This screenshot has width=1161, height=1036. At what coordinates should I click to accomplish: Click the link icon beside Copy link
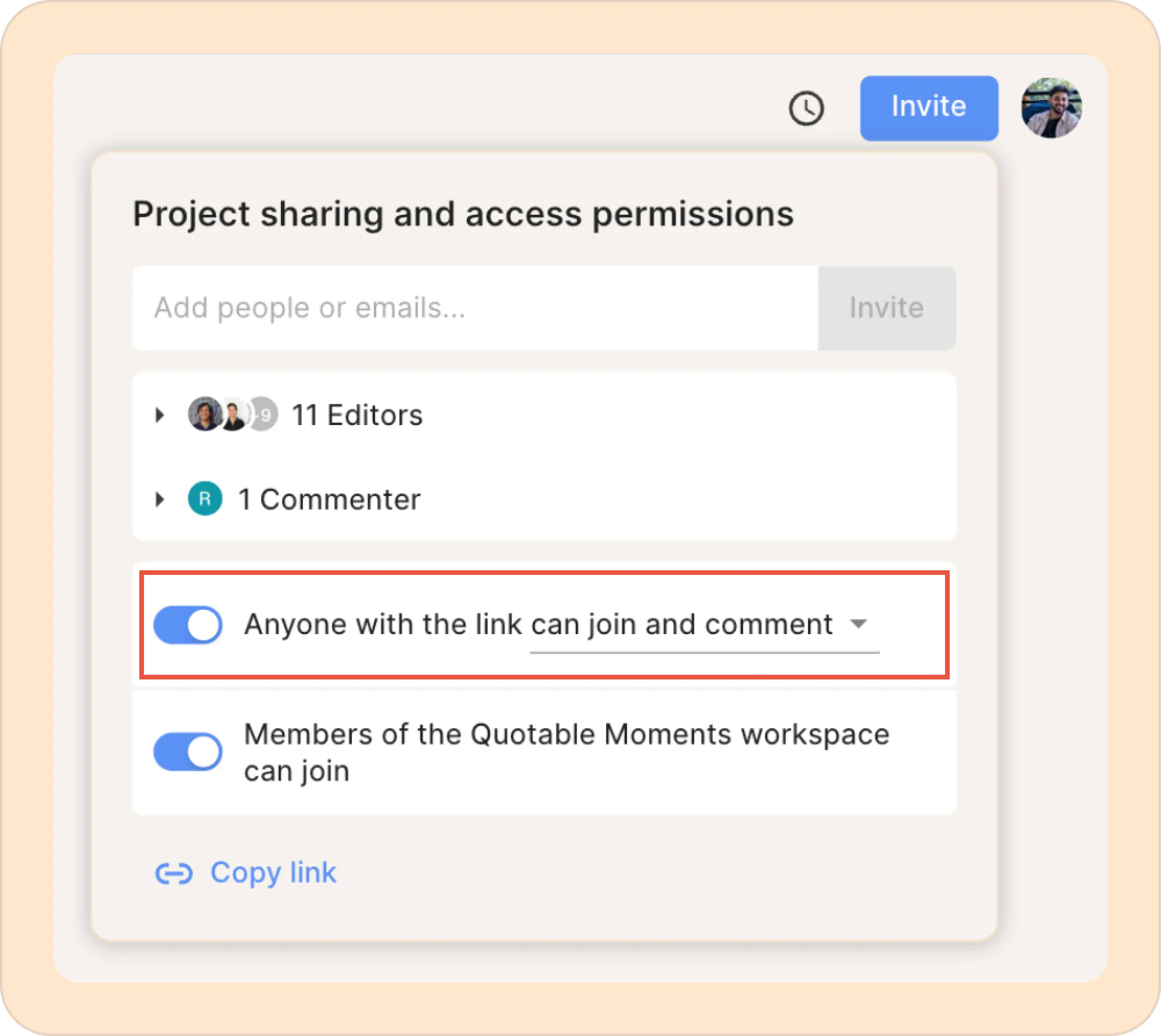174,873
